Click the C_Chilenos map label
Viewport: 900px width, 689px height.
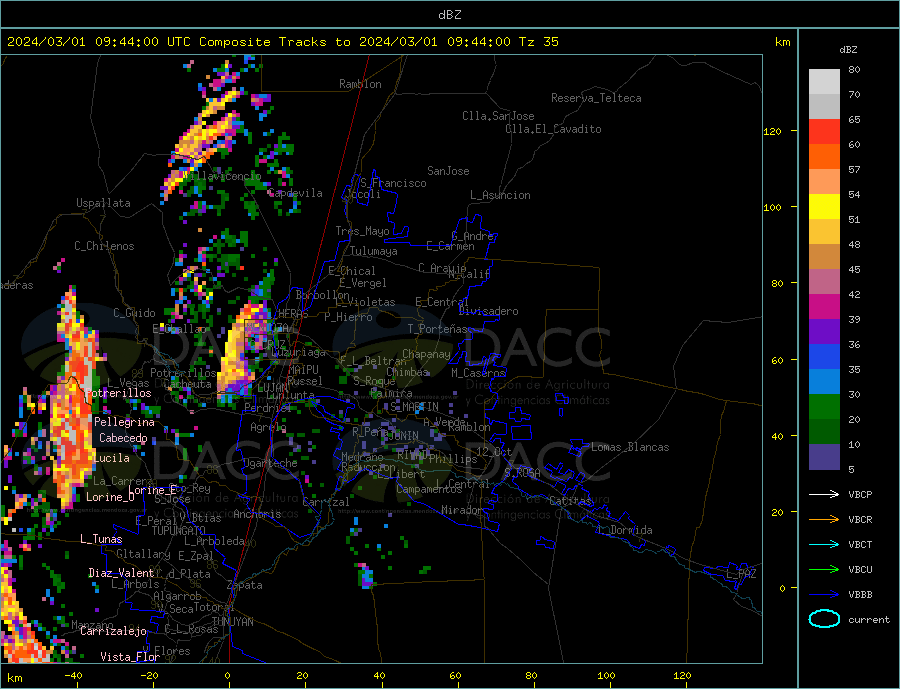(104, 246)
